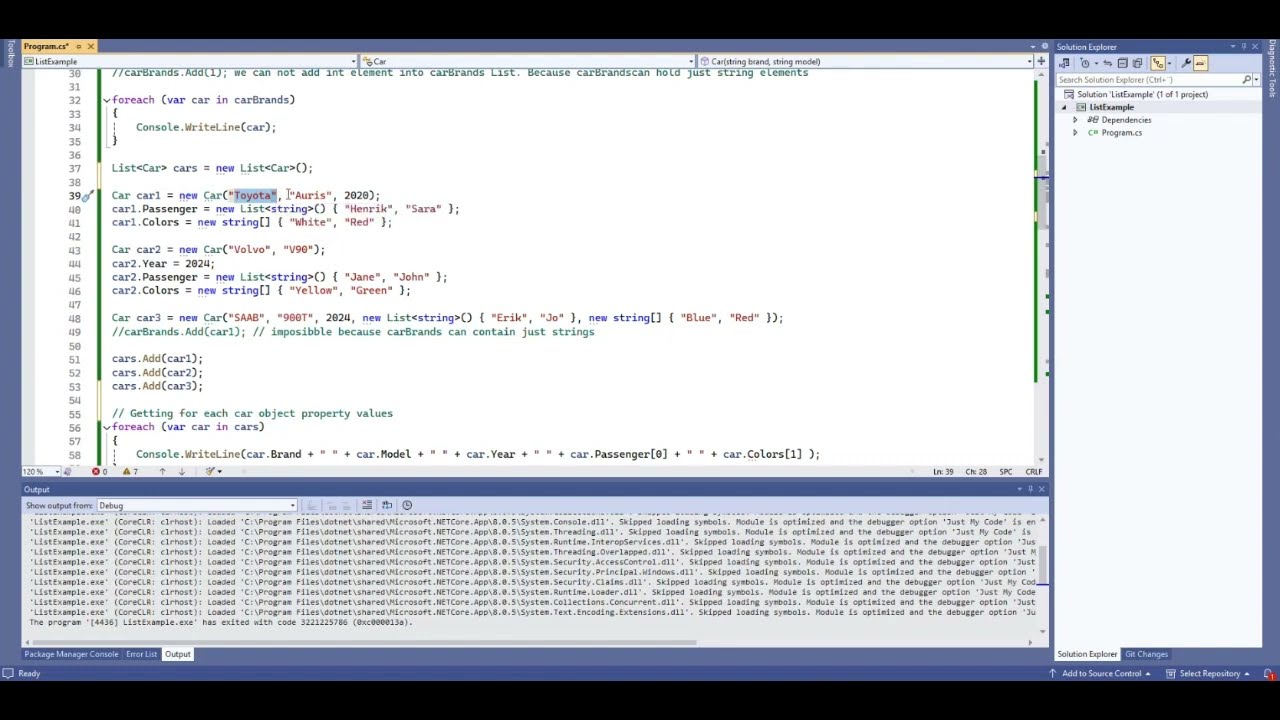Open the ListExample project navigation dropdown
Viewport: 1280px width, 720px height.
[x=189, y=61]
